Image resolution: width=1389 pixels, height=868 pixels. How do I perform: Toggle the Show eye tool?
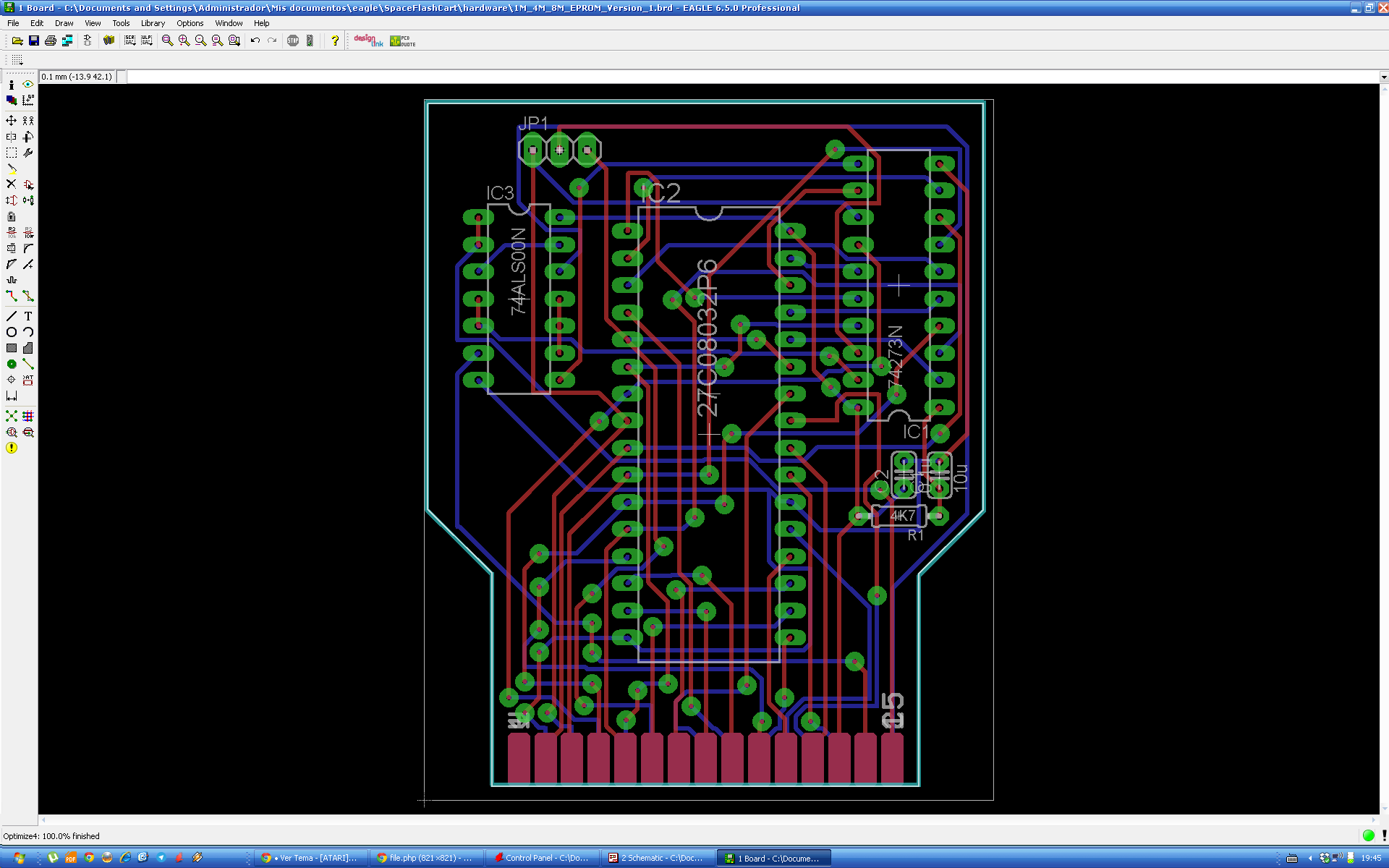click(x=28, y=85)
